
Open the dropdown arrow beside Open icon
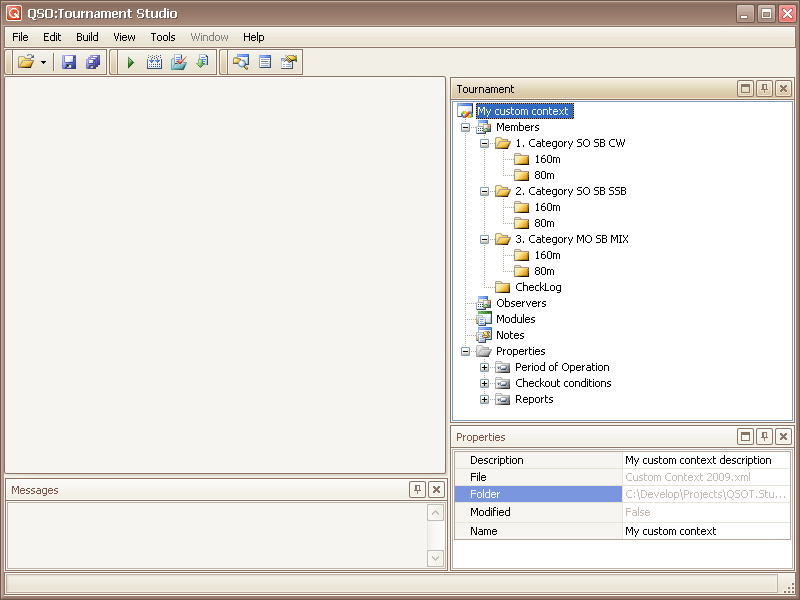[44, 62]
